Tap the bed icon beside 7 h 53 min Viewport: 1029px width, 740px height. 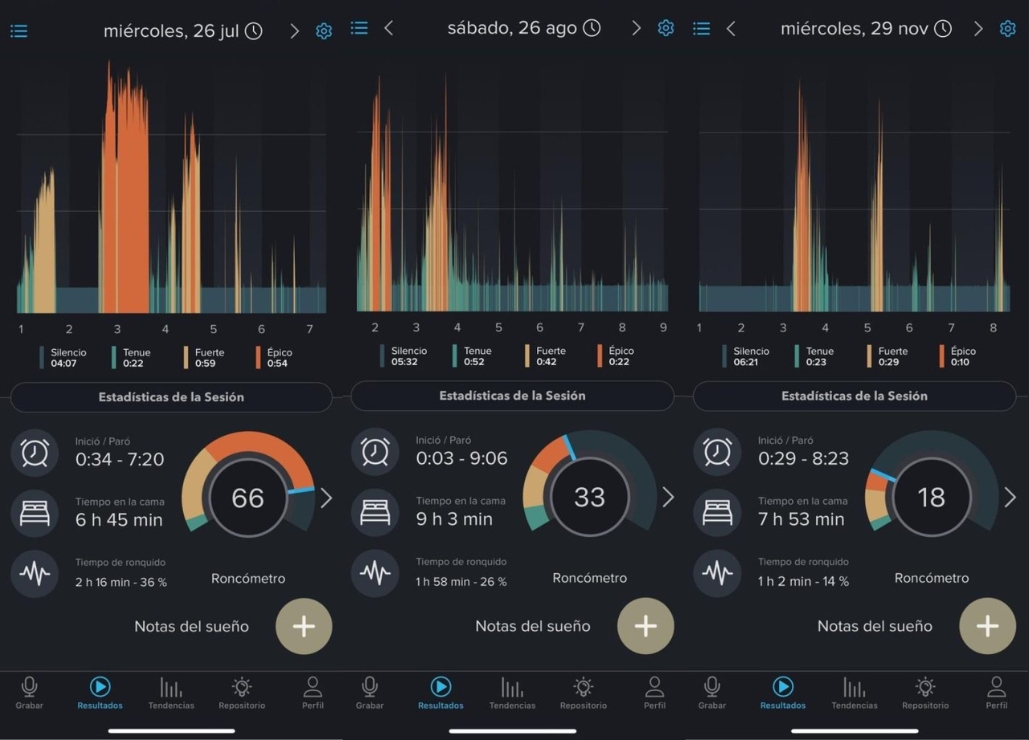point(717,511)
